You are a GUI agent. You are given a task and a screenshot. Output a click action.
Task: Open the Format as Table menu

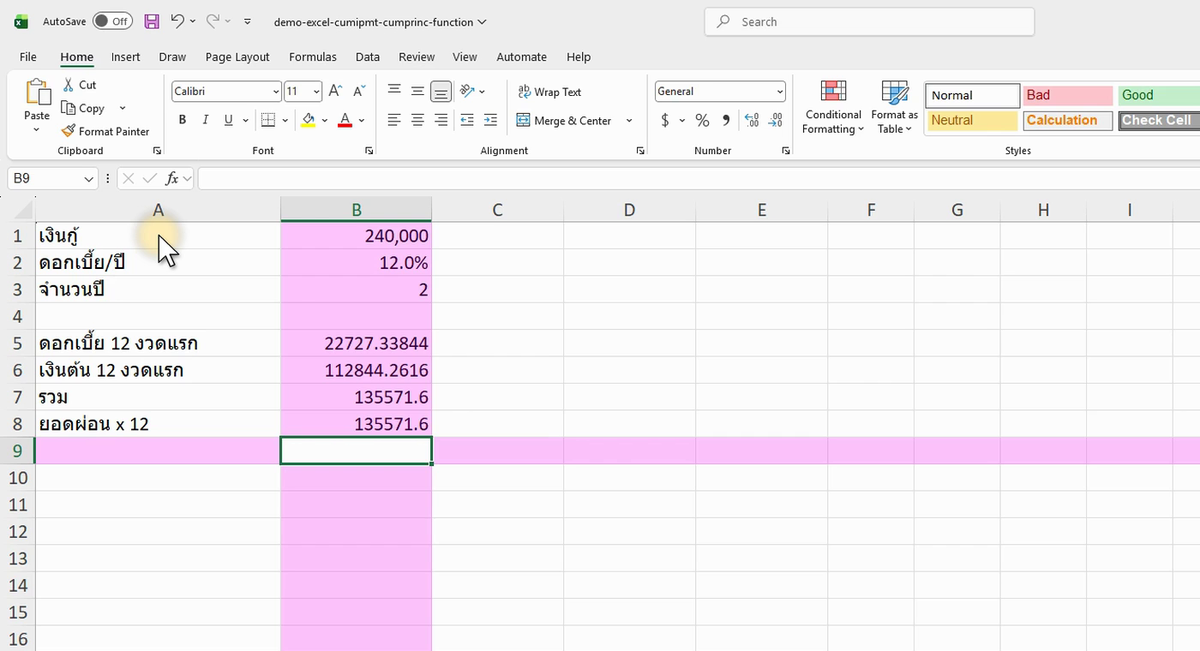894,107
